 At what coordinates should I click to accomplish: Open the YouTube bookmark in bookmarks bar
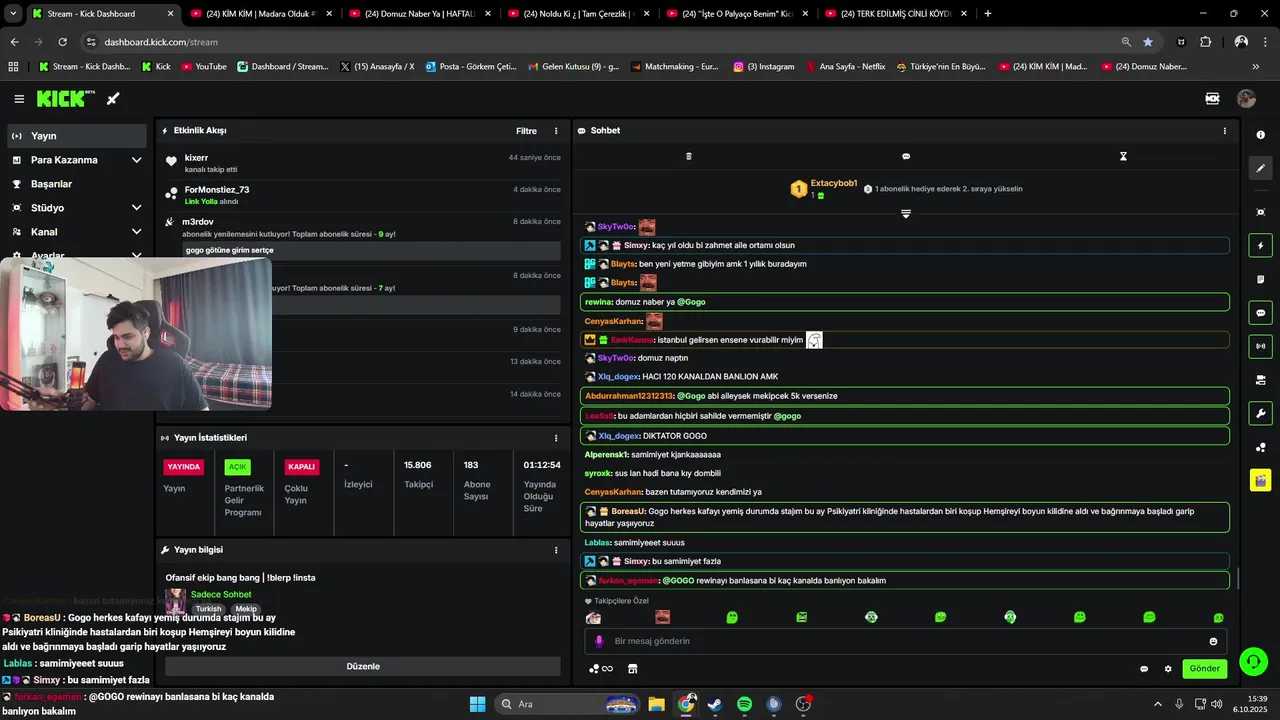[203, 67]
